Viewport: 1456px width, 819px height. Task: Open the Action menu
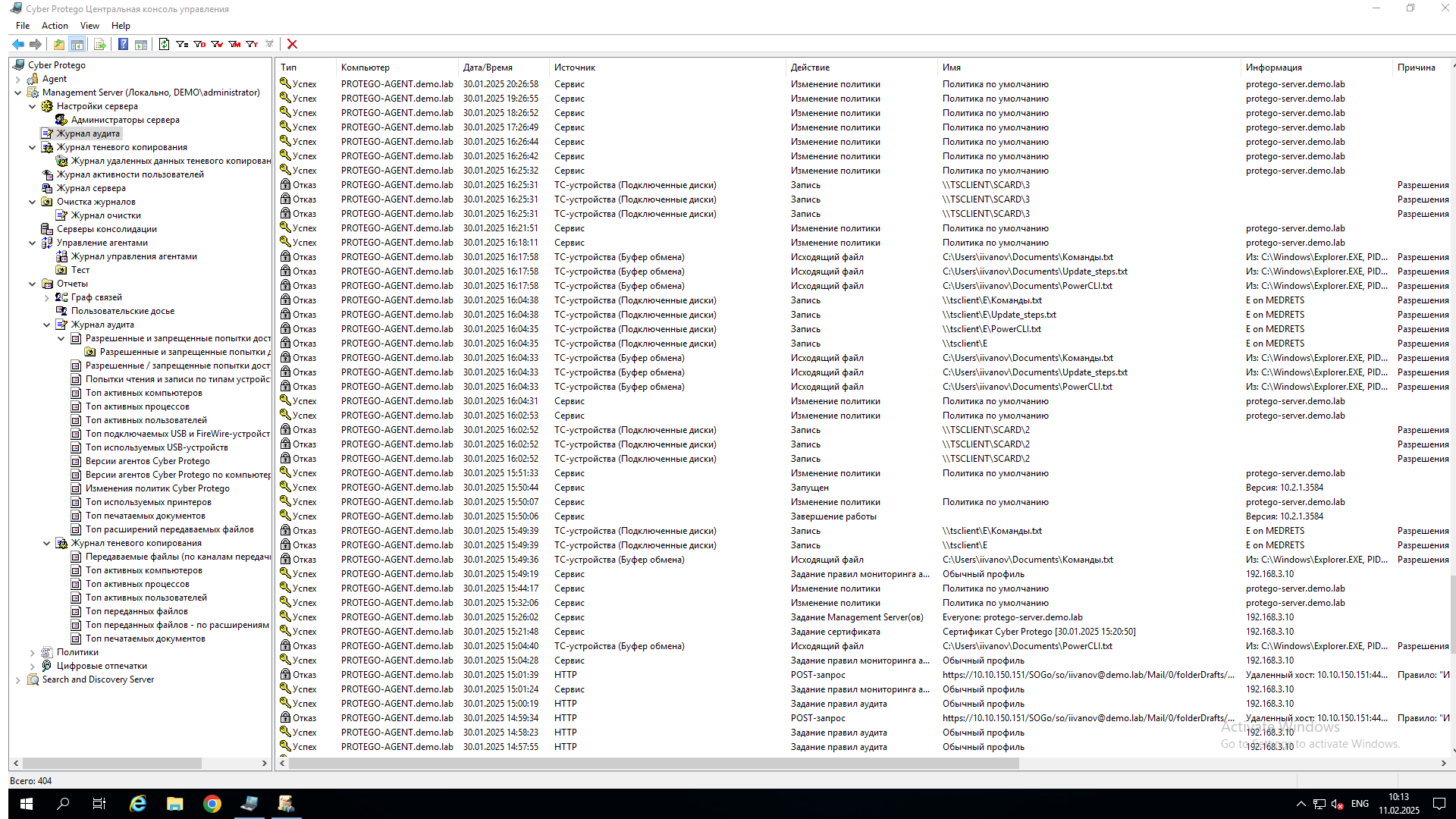coord(55,26)
